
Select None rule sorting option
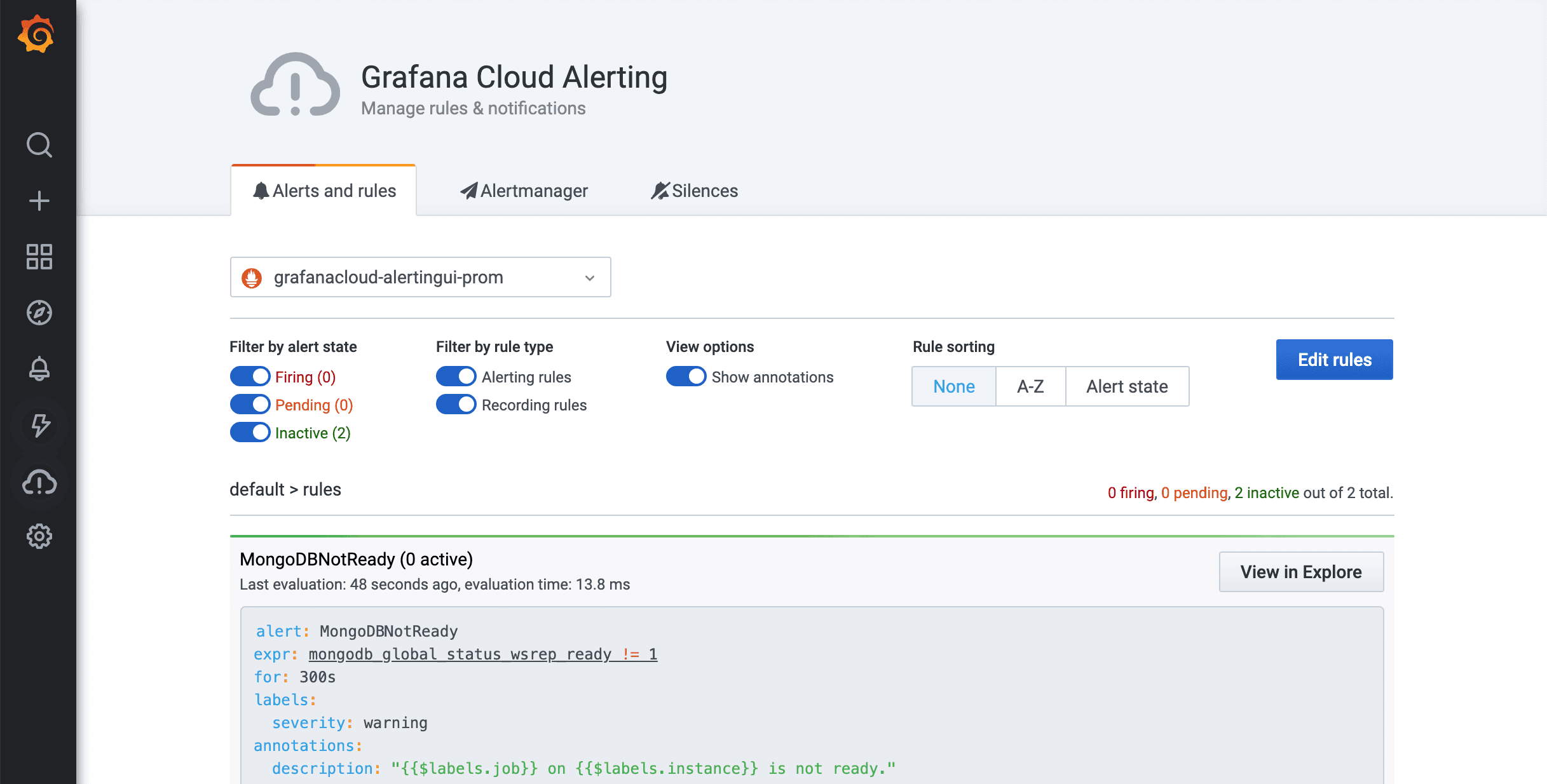tap(953, 386)
